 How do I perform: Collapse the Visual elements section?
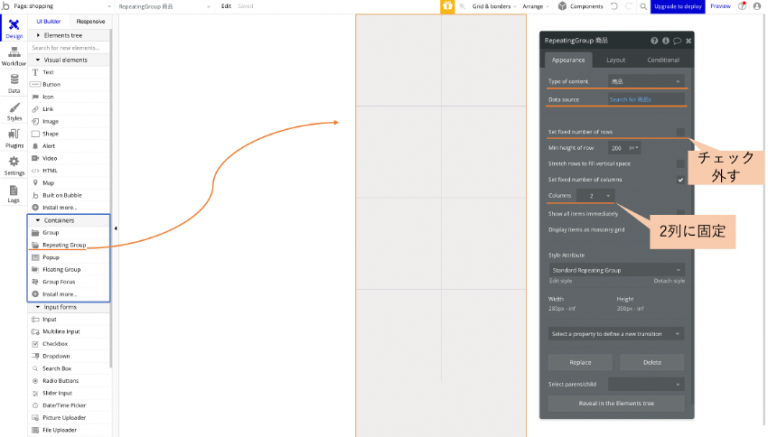point(38,60)
